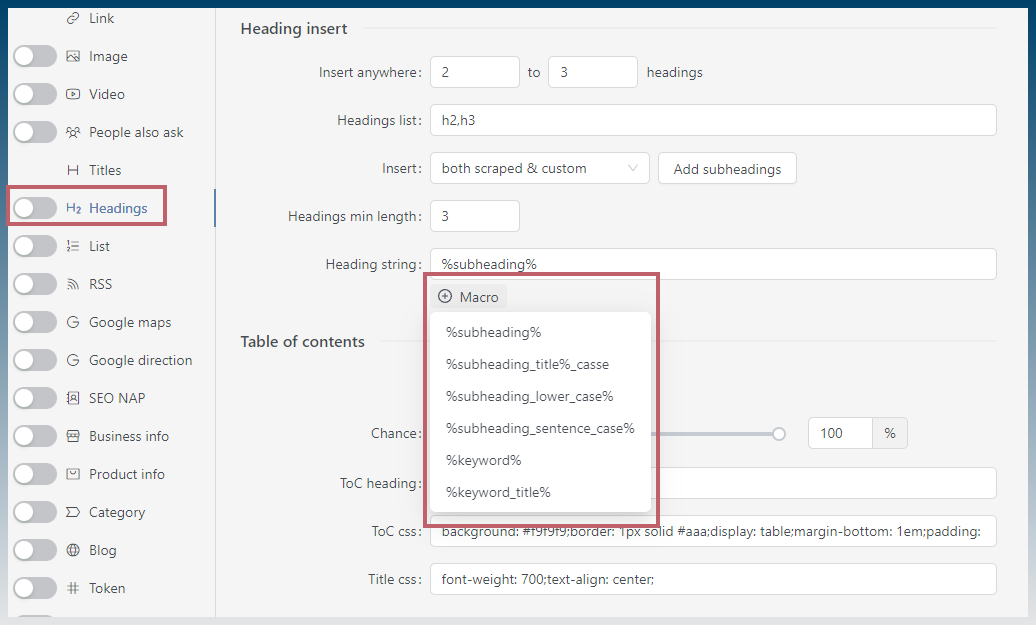Click the Blog globe icon

(x=73, y=550)
